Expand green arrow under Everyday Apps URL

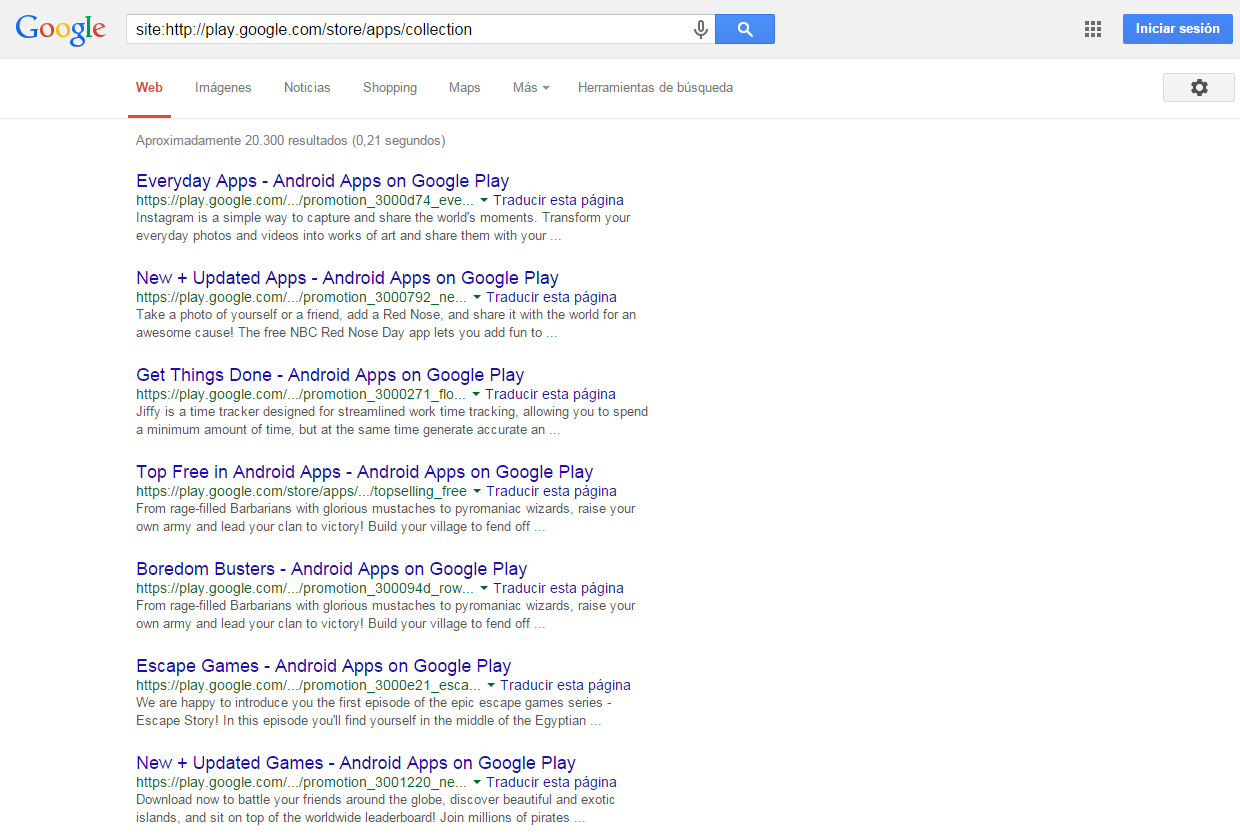click(484, 200)
